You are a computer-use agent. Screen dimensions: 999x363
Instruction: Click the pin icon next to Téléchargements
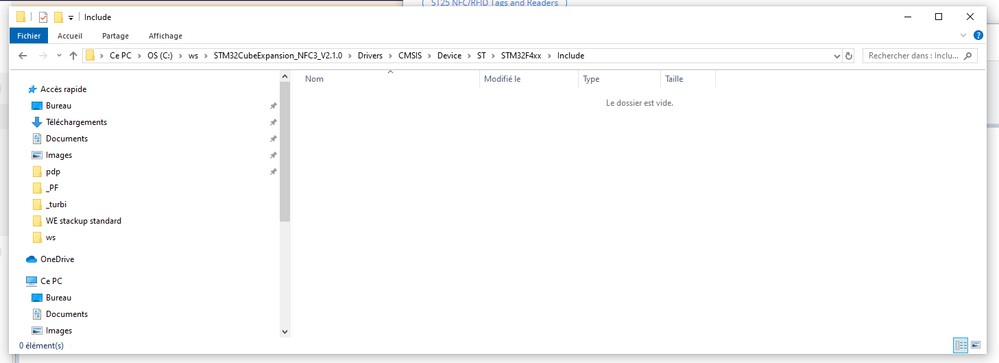(273, 122)
